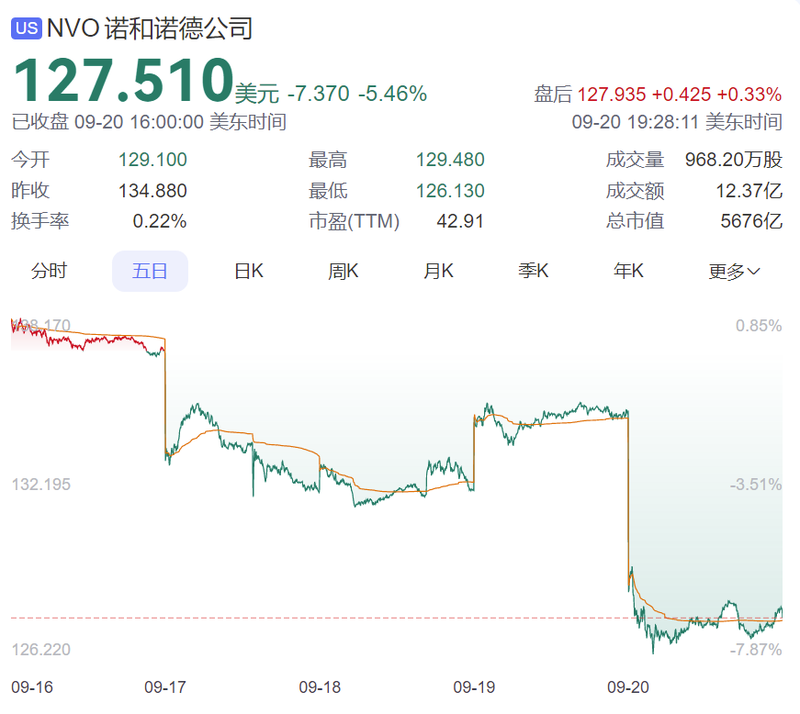Click the NVO 诺和诺德公司 stock title
The height and width of the screenshot is (714, 800).
point(150,29)
